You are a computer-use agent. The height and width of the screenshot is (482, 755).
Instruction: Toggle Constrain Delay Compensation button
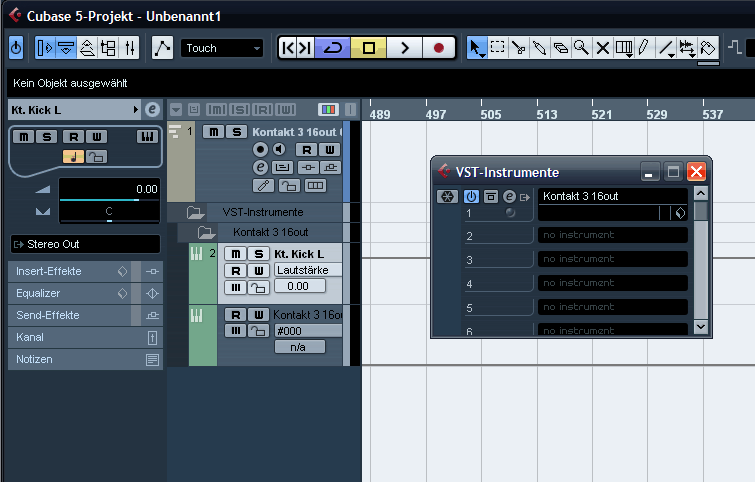[16, 48]
